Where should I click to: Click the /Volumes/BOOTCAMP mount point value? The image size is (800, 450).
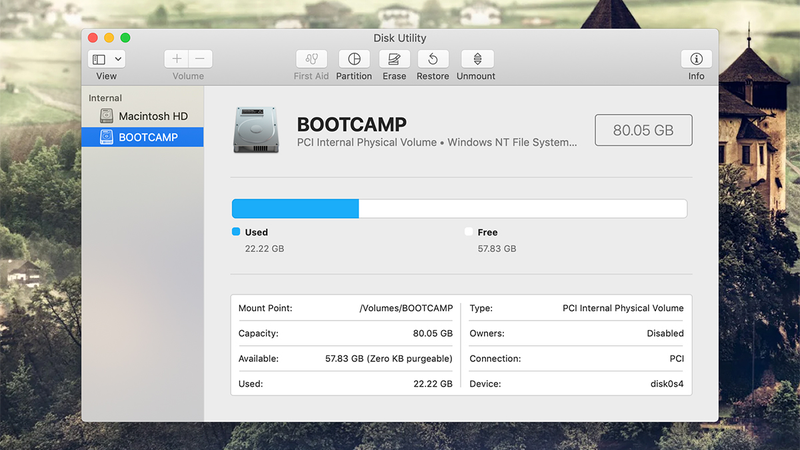pyautogui.click(x=406, y=308)
